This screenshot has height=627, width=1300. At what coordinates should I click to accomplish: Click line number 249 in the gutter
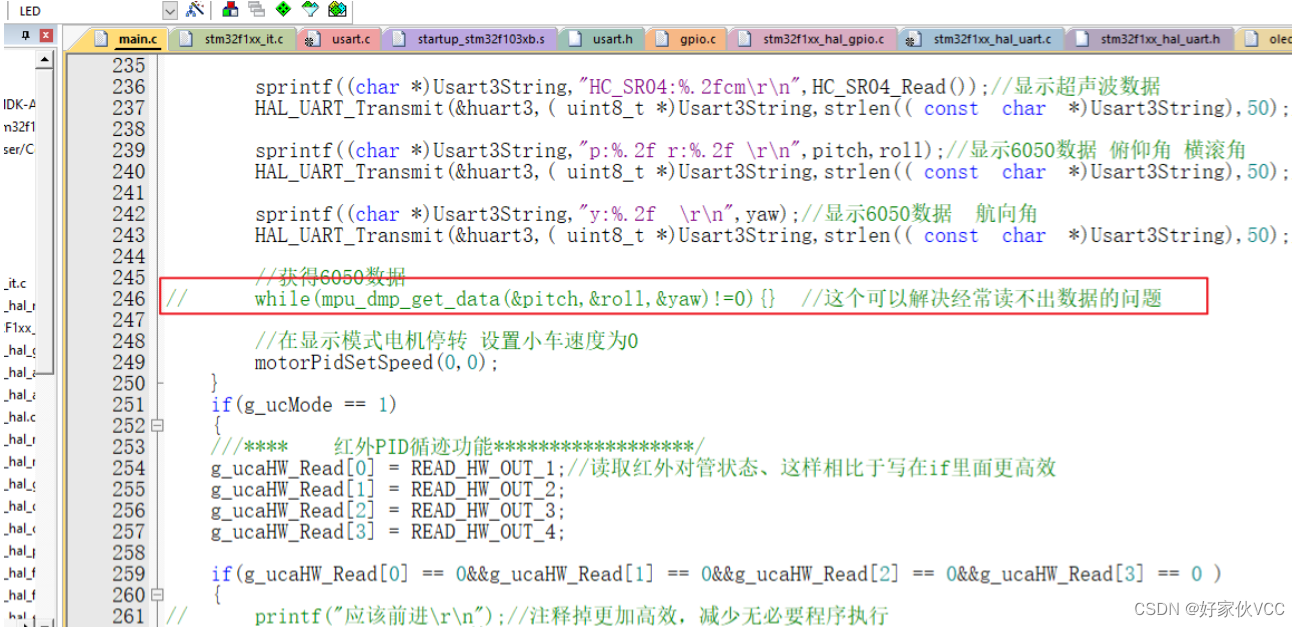(x=127, y=362)
